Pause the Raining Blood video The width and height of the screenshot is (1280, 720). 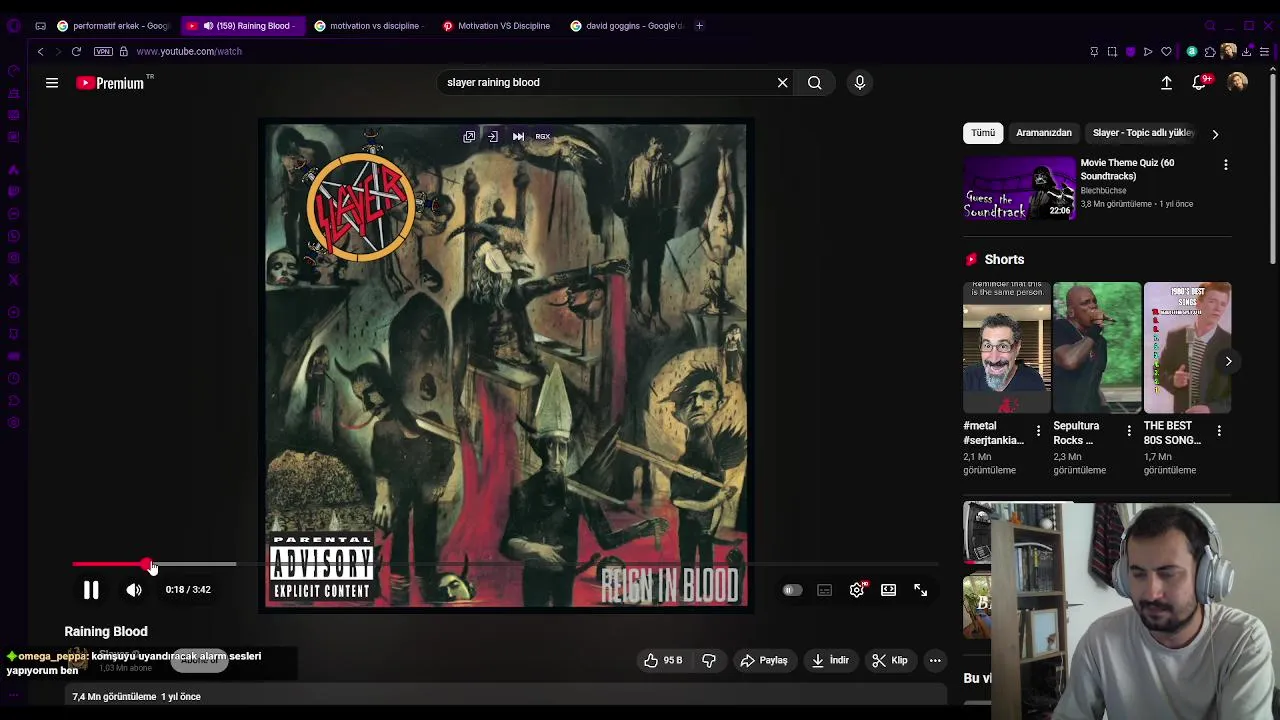91,590
